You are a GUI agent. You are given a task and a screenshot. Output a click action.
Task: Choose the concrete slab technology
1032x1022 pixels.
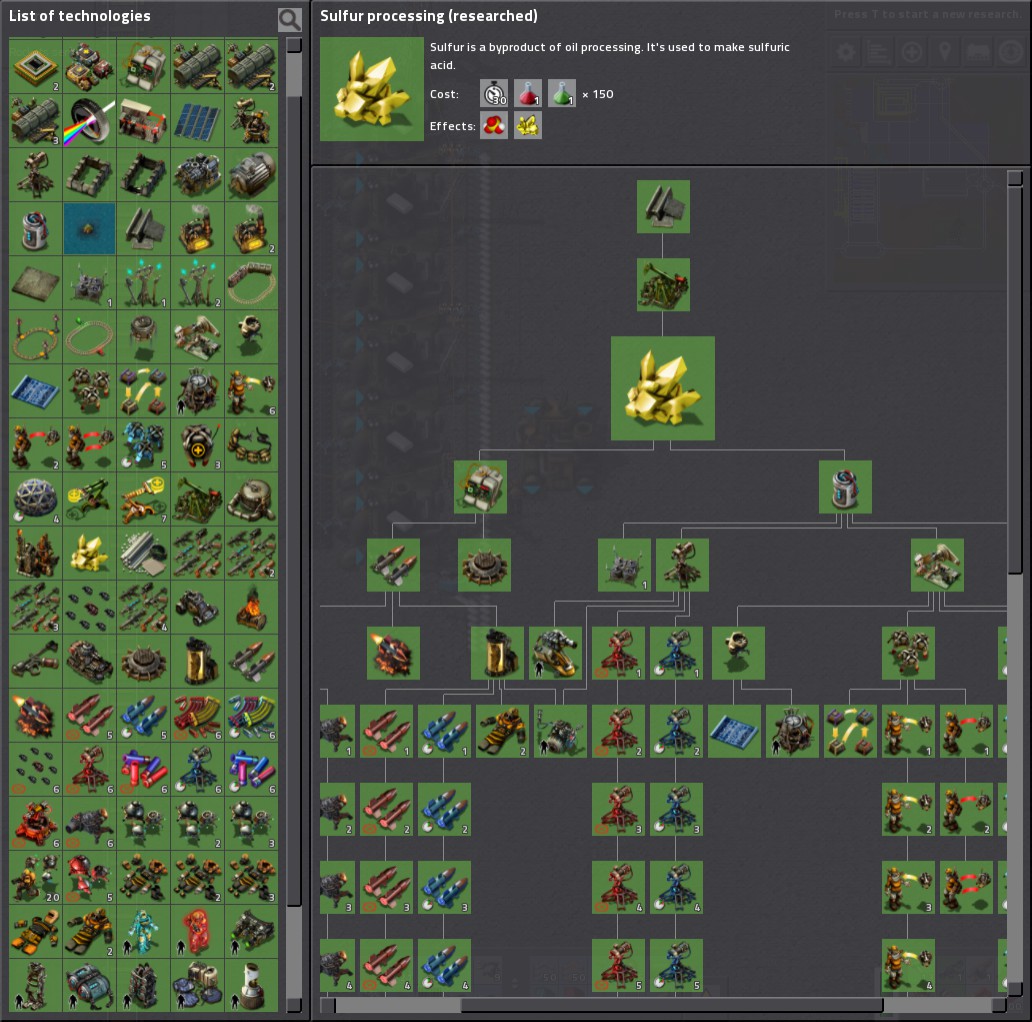(36, 283)
